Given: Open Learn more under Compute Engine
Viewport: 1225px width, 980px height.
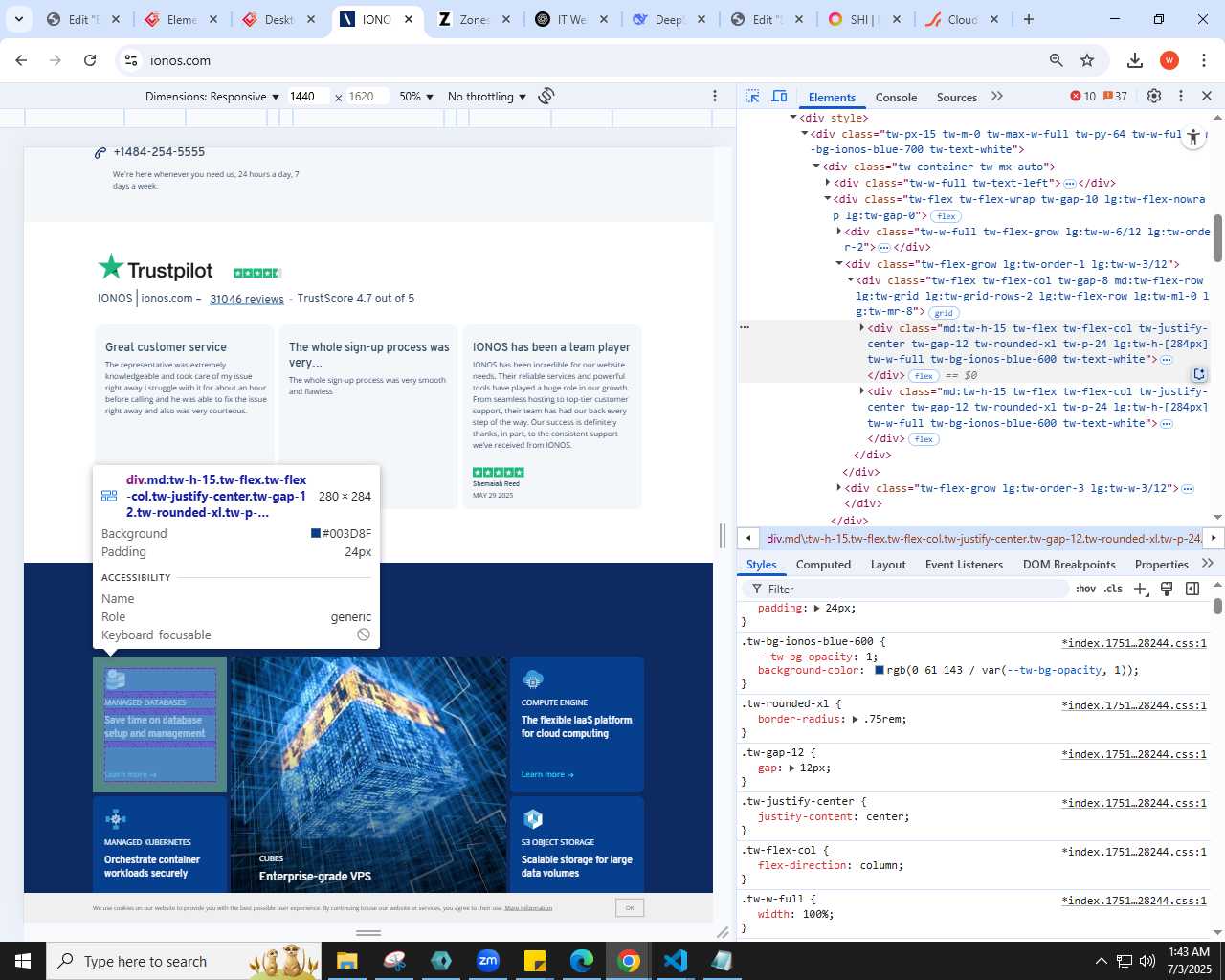Looking at the screenshot, I should 547,774.
